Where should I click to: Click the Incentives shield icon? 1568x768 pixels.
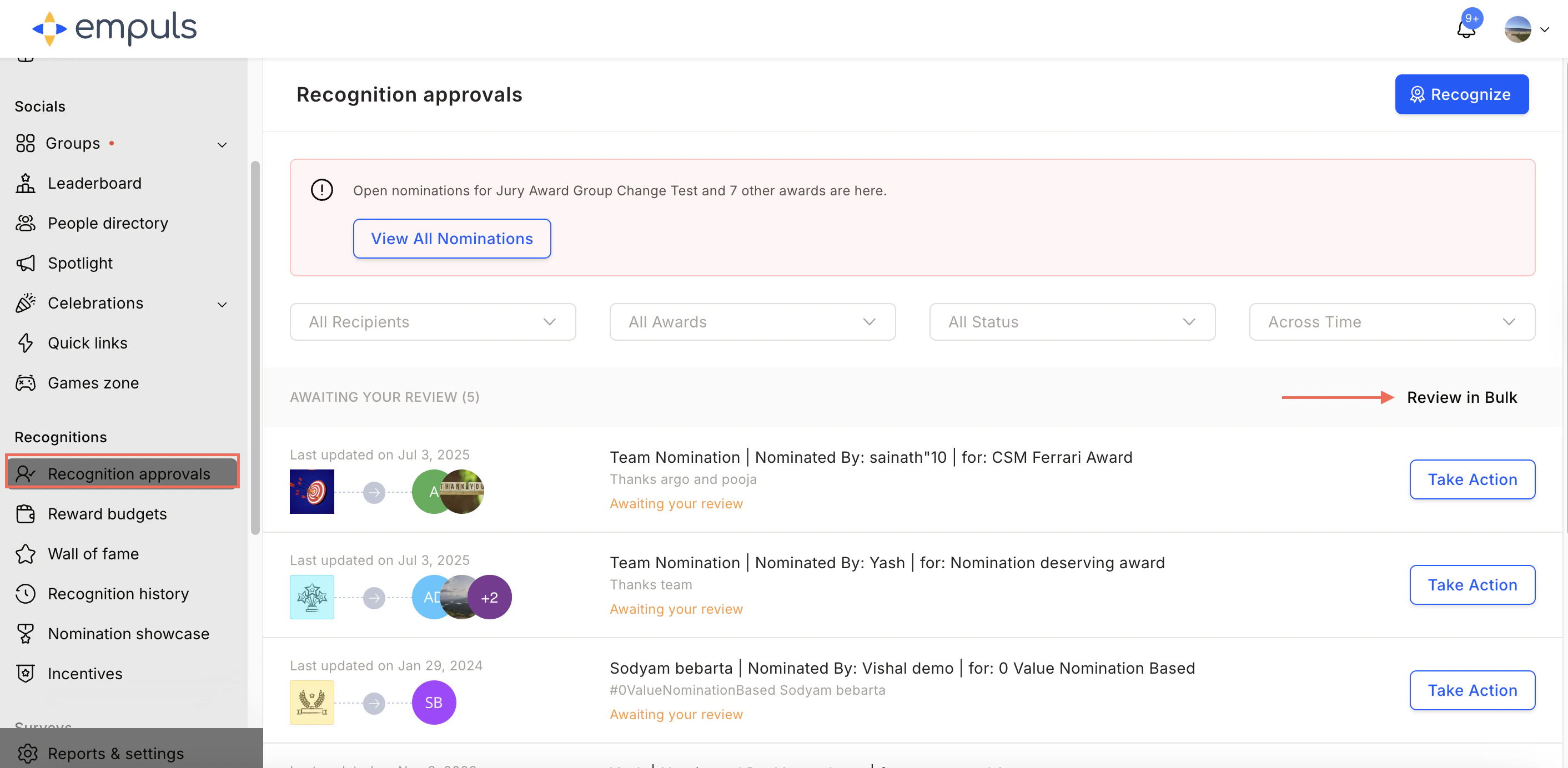click(26, 674)
